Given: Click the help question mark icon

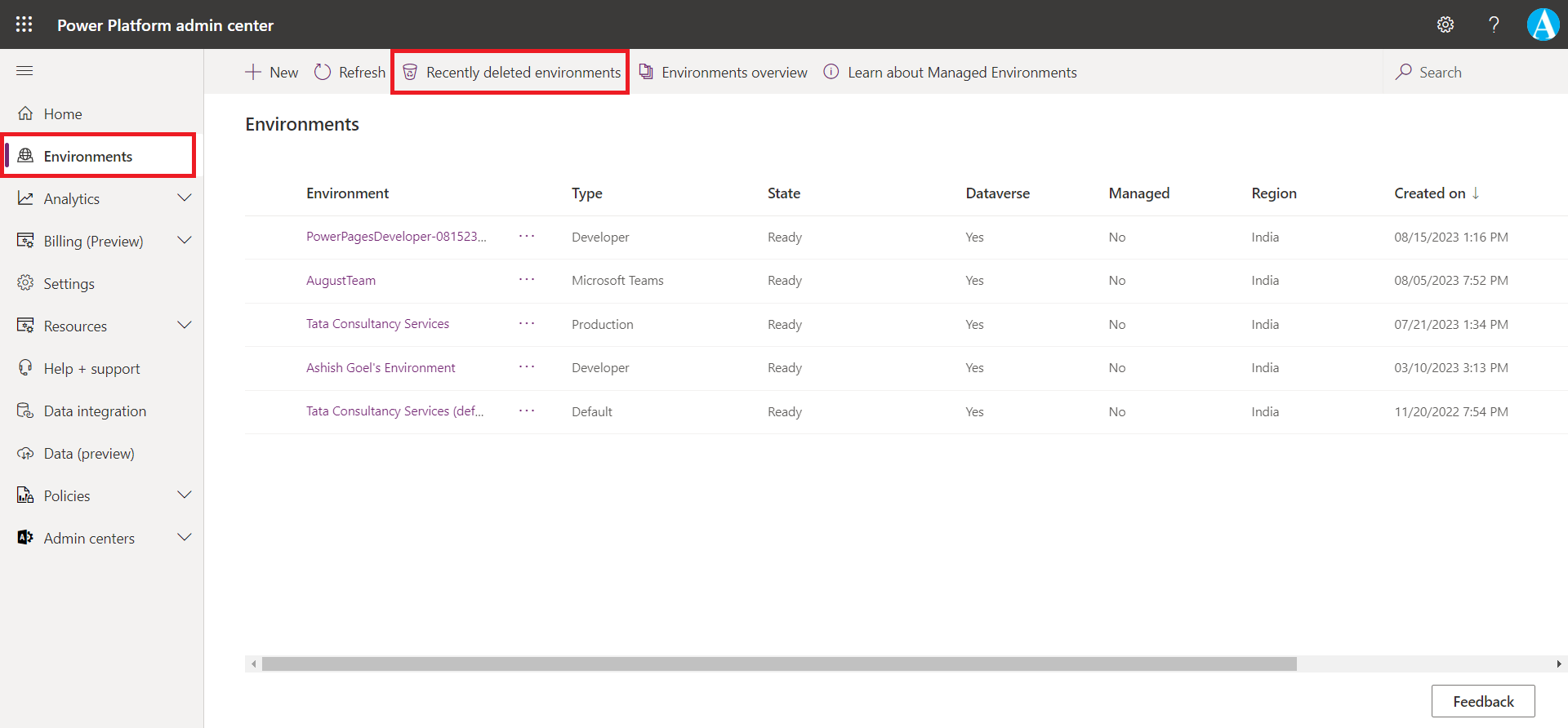Looking at the screenshot, I should pos(1494,24).
